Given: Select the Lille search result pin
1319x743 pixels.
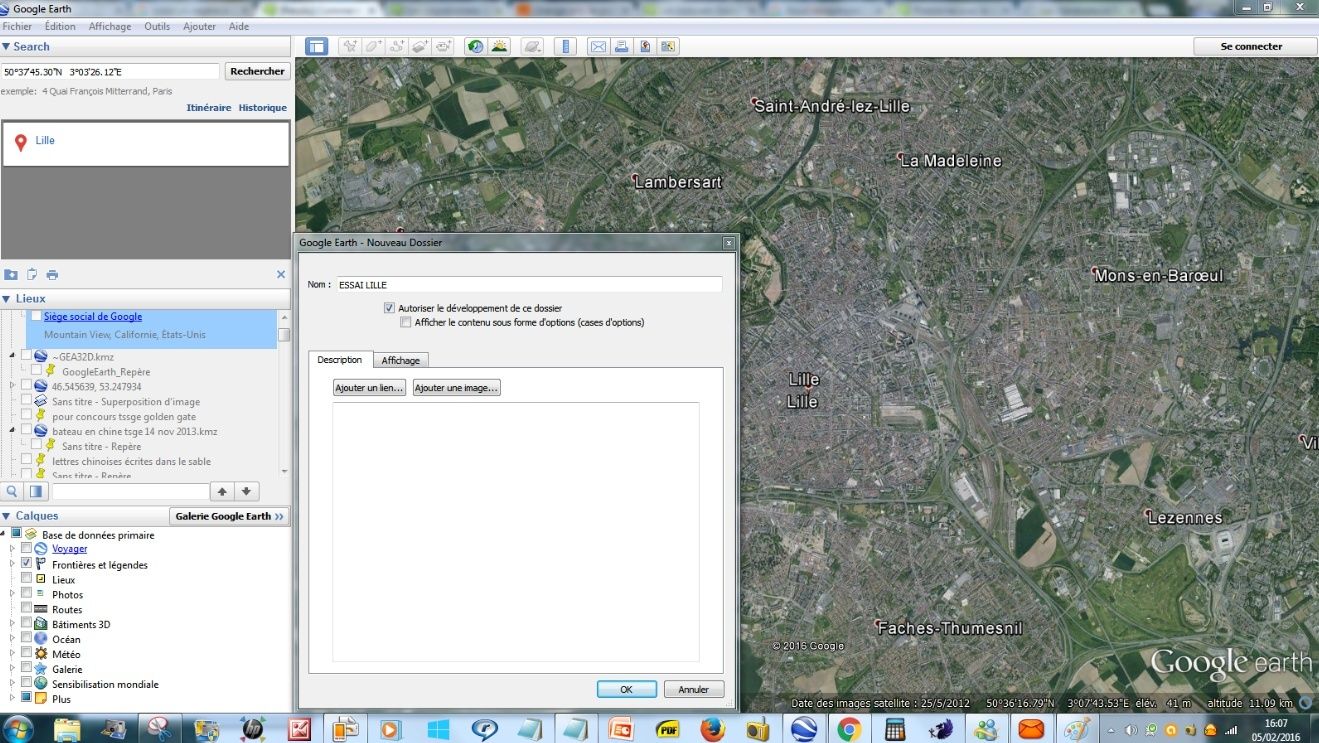Looking at the screenshot, I should (x=21, y=143).
